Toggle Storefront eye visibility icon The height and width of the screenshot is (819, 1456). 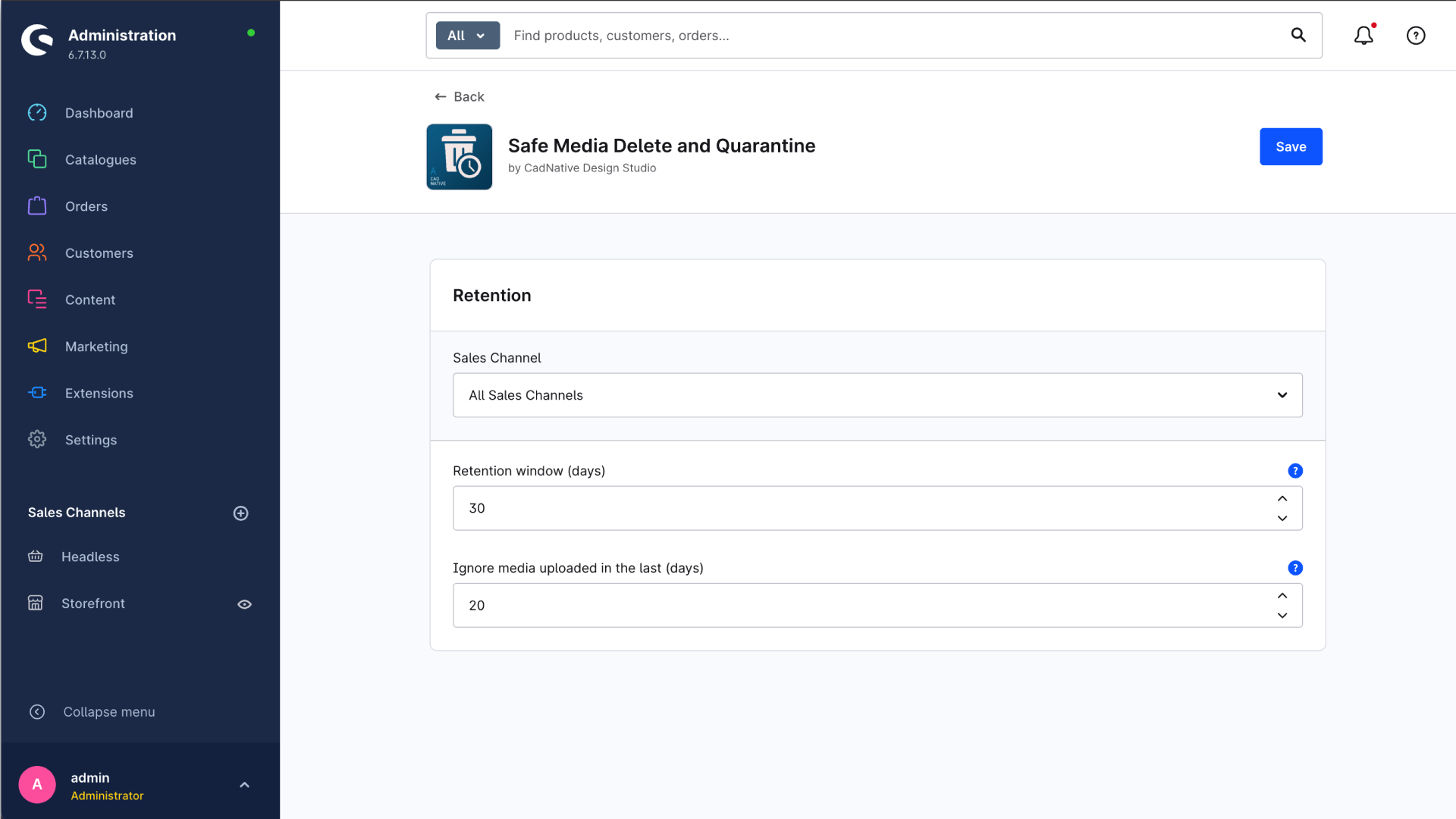245,604
